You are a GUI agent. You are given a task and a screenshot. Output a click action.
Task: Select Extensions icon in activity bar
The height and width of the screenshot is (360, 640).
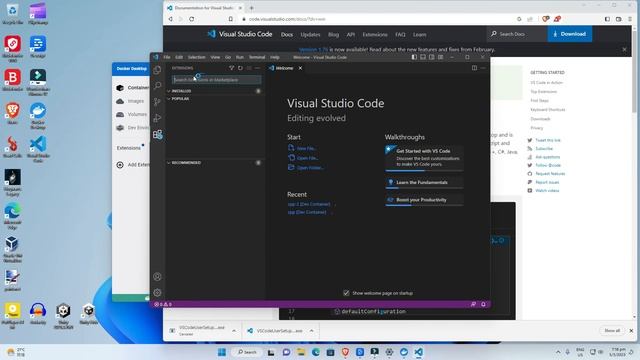point(158,134)
